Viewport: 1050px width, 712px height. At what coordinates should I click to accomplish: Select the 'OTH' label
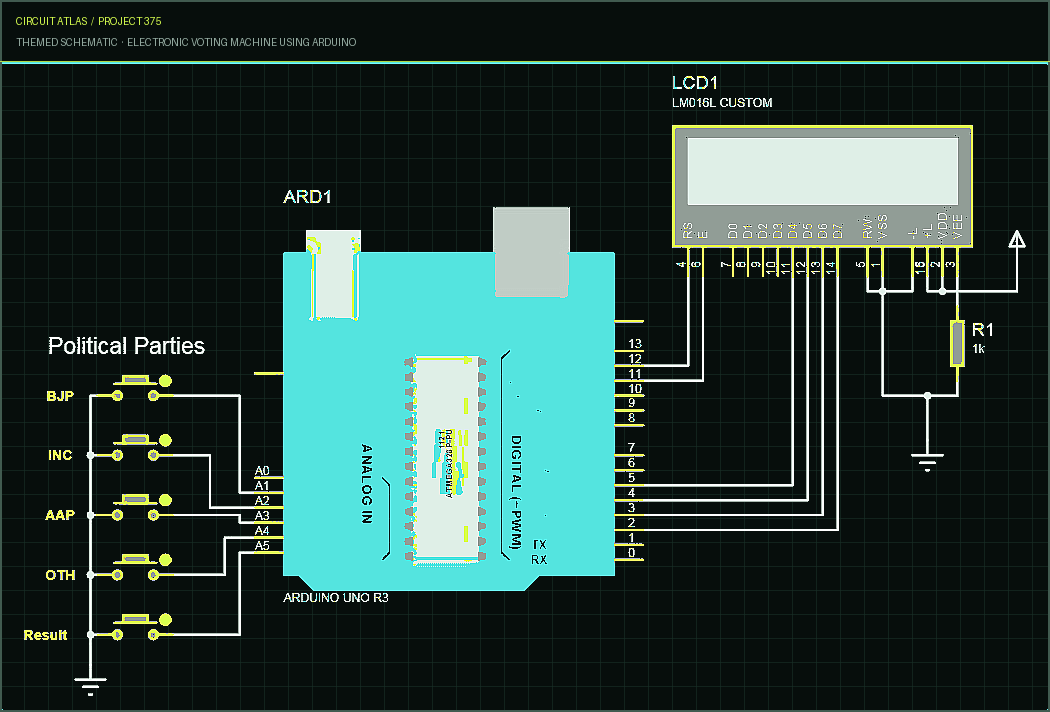pyautogui.click(x=60, y=575)
